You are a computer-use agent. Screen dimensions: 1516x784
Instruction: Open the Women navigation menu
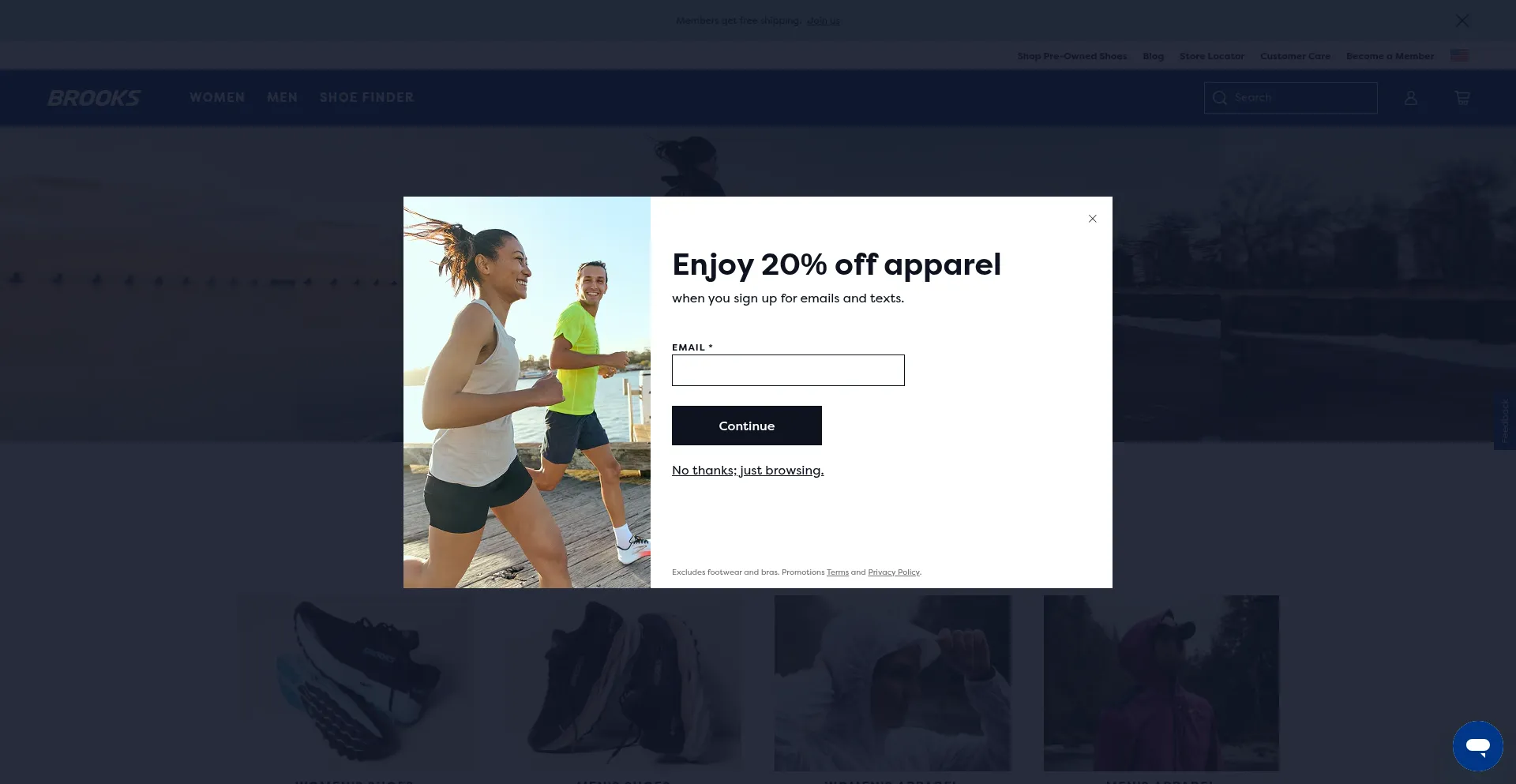point(217,98)
